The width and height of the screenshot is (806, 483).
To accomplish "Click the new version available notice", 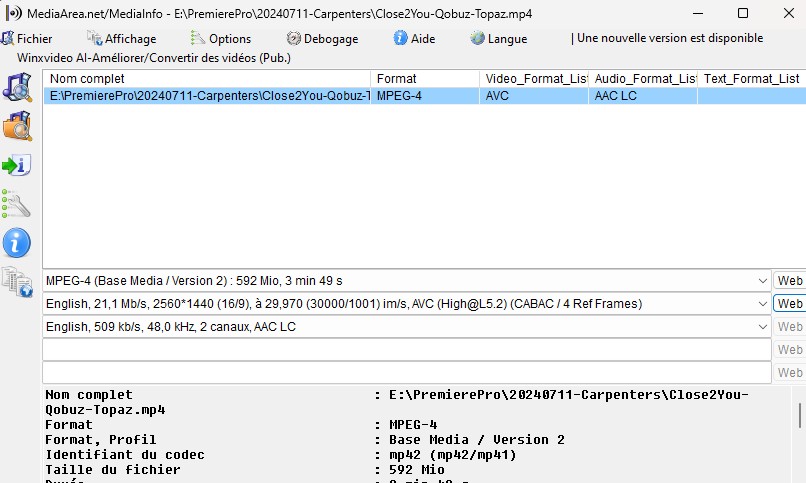I will (668, 39).
